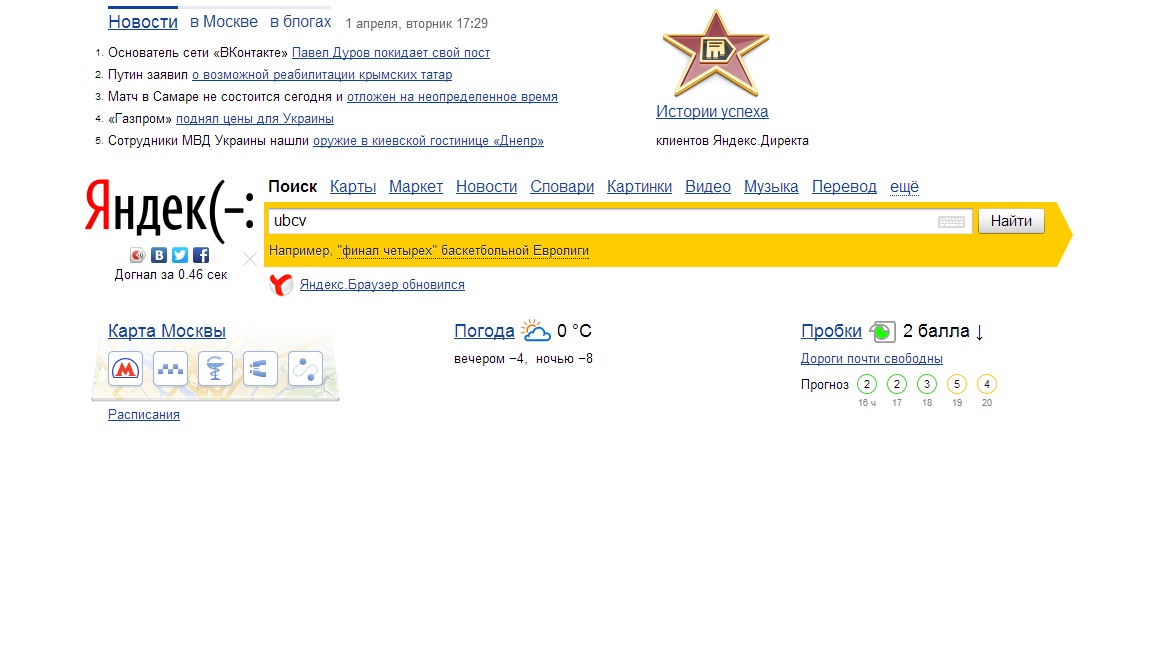Click the Yandex logo
1152x648 pixels.
(x=170, y=209)
